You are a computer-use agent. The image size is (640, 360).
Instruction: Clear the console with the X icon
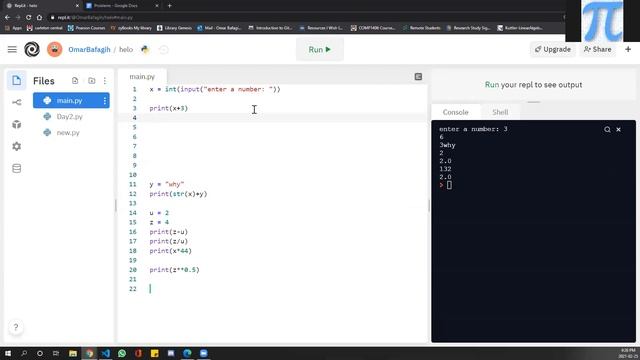(618, 129)
